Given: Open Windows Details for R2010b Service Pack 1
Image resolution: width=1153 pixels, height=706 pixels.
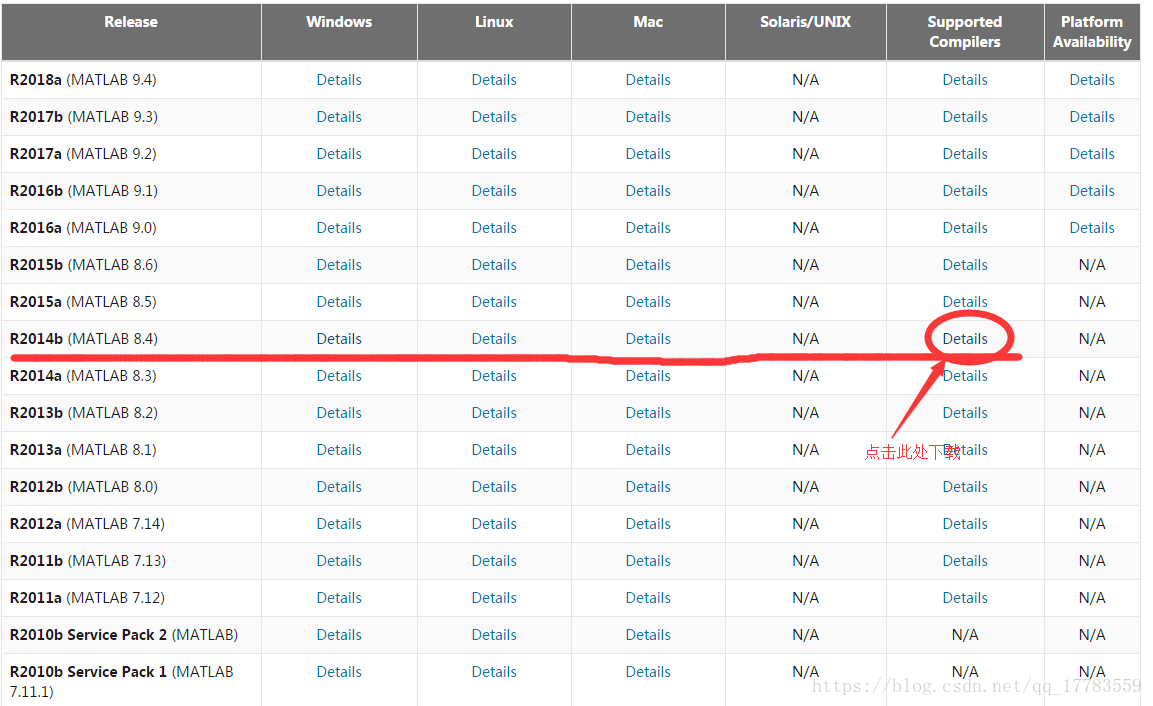Looking at the screenshot, I should (339, 672).
